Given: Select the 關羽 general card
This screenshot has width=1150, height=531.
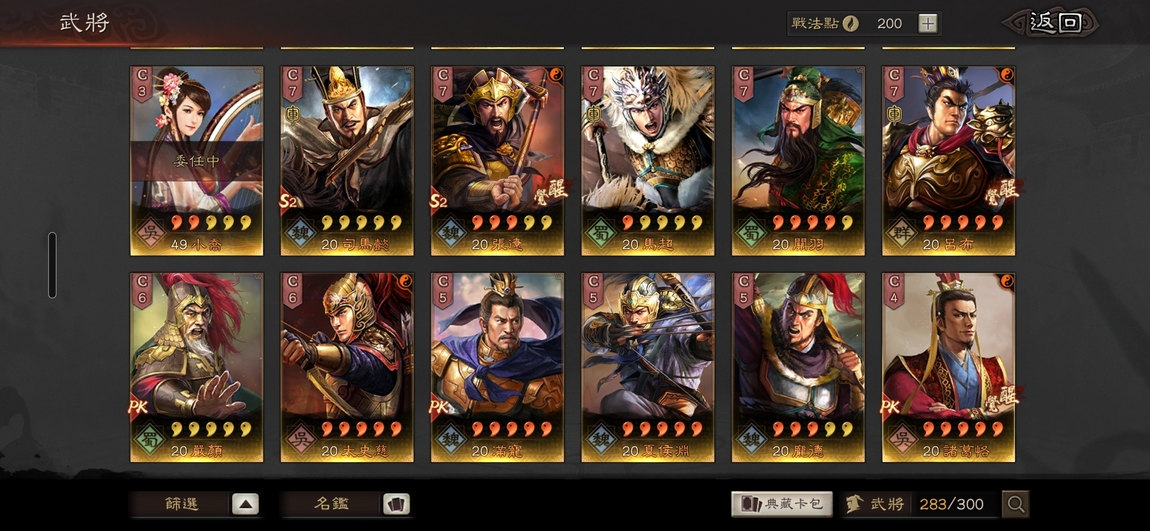Looking at the screenshot, I should tap(798, 161).
